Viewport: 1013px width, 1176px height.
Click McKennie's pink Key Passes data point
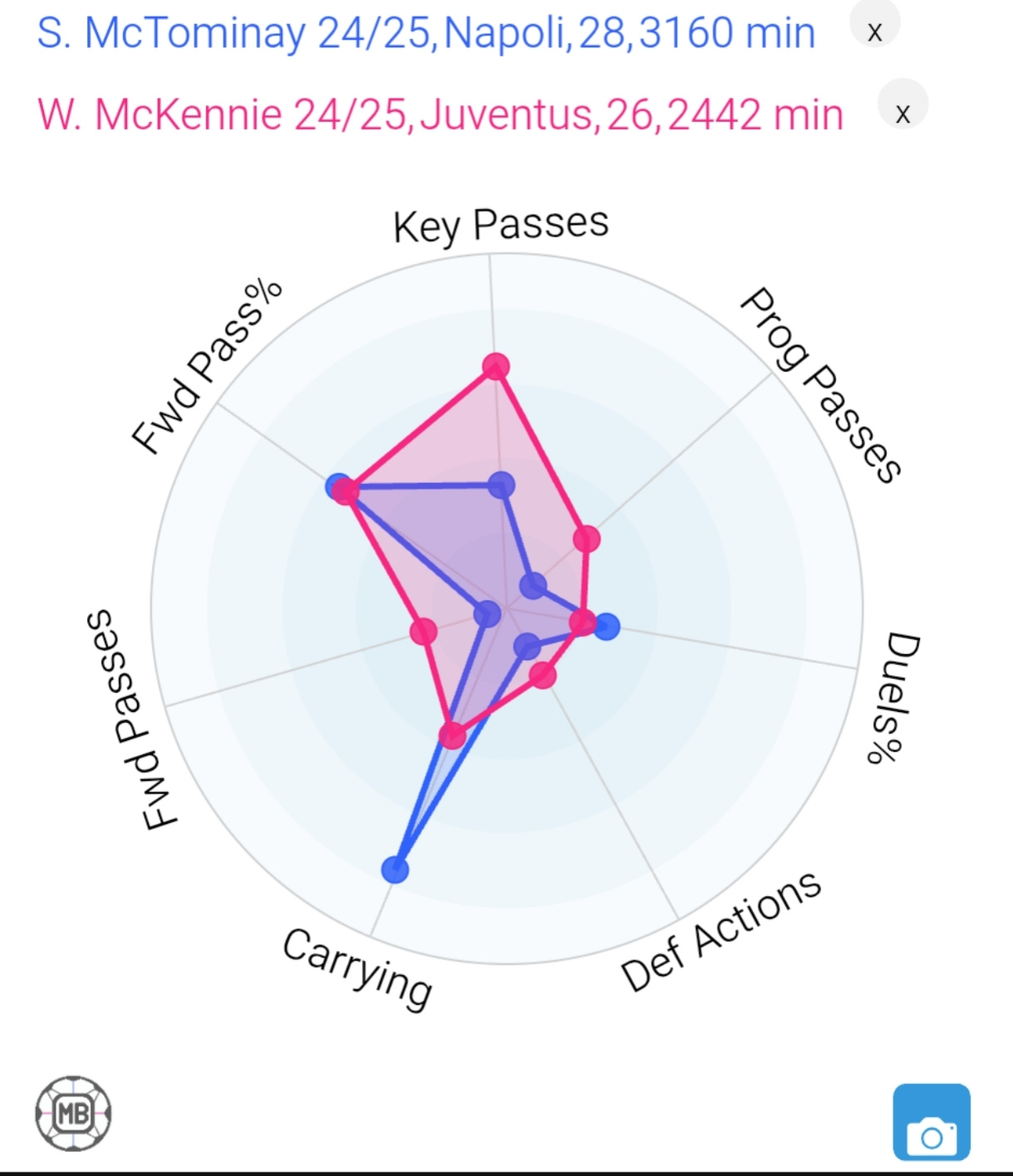(496, 366)
